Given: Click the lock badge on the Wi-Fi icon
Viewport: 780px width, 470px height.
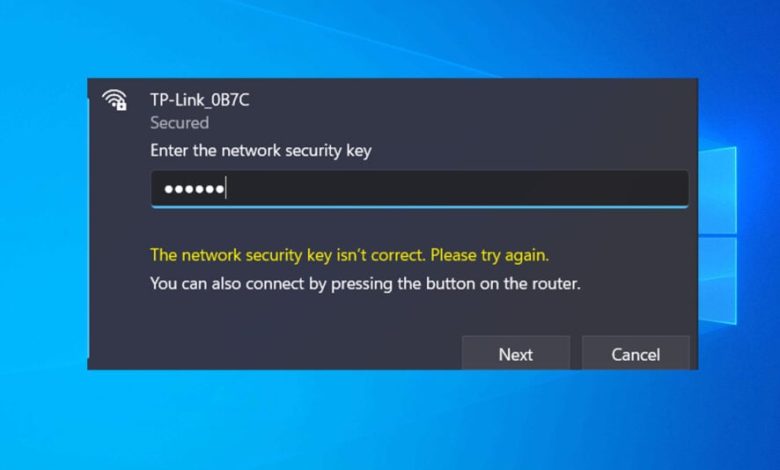Looking at the screenshot, I should click(121, 104).
